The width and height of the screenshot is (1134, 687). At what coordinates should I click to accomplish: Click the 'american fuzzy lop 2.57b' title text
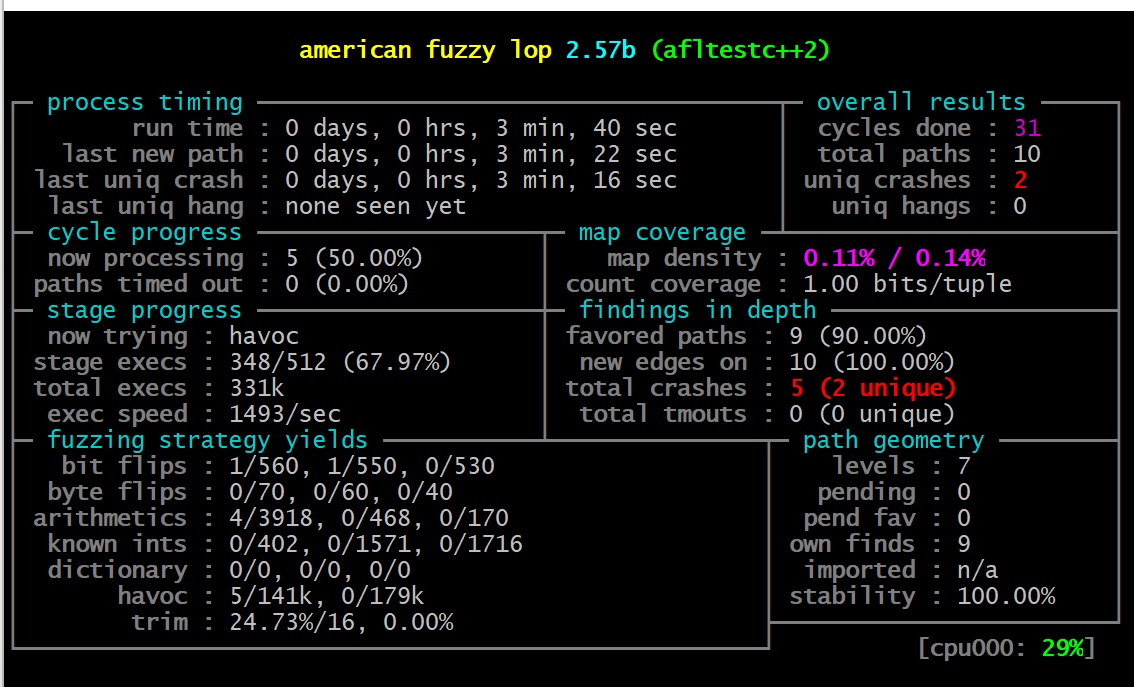[x=467, y=50]
